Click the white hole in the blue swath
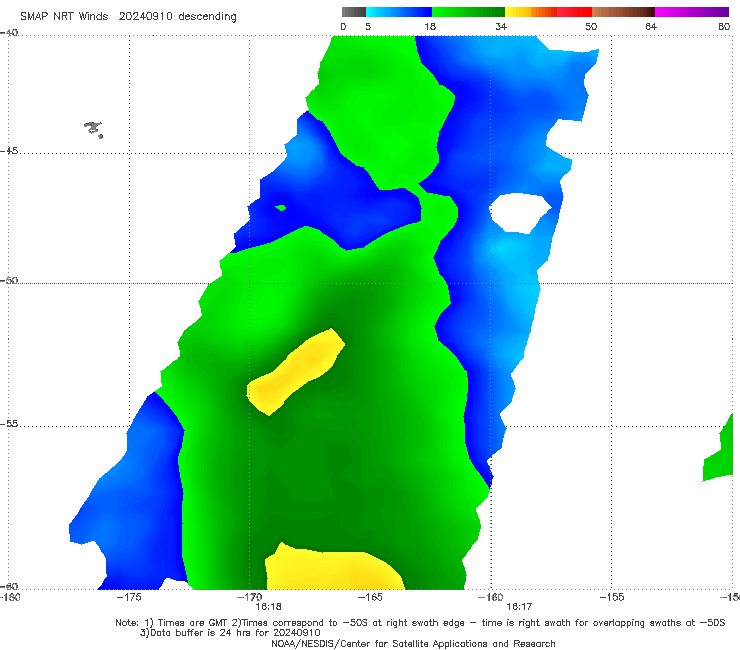The width and height of the screenshot is (740, 650). click(x=520, y=212)
